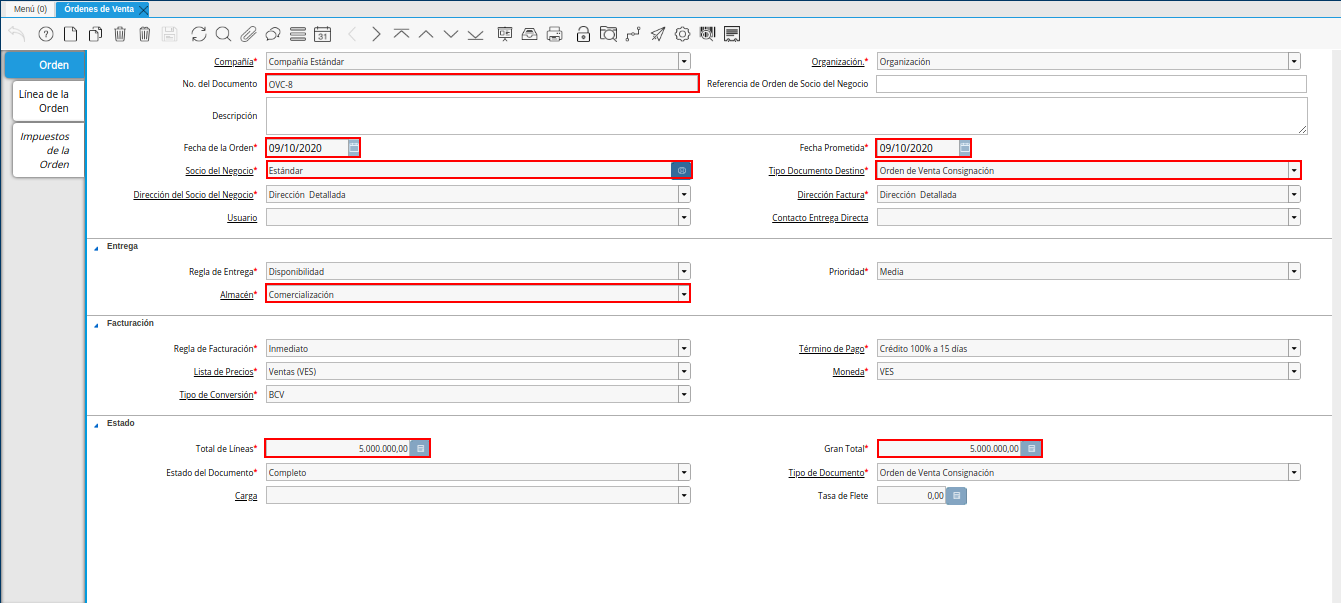
Task: Open the Almacén dropdown list
Action: coord(684,295)
